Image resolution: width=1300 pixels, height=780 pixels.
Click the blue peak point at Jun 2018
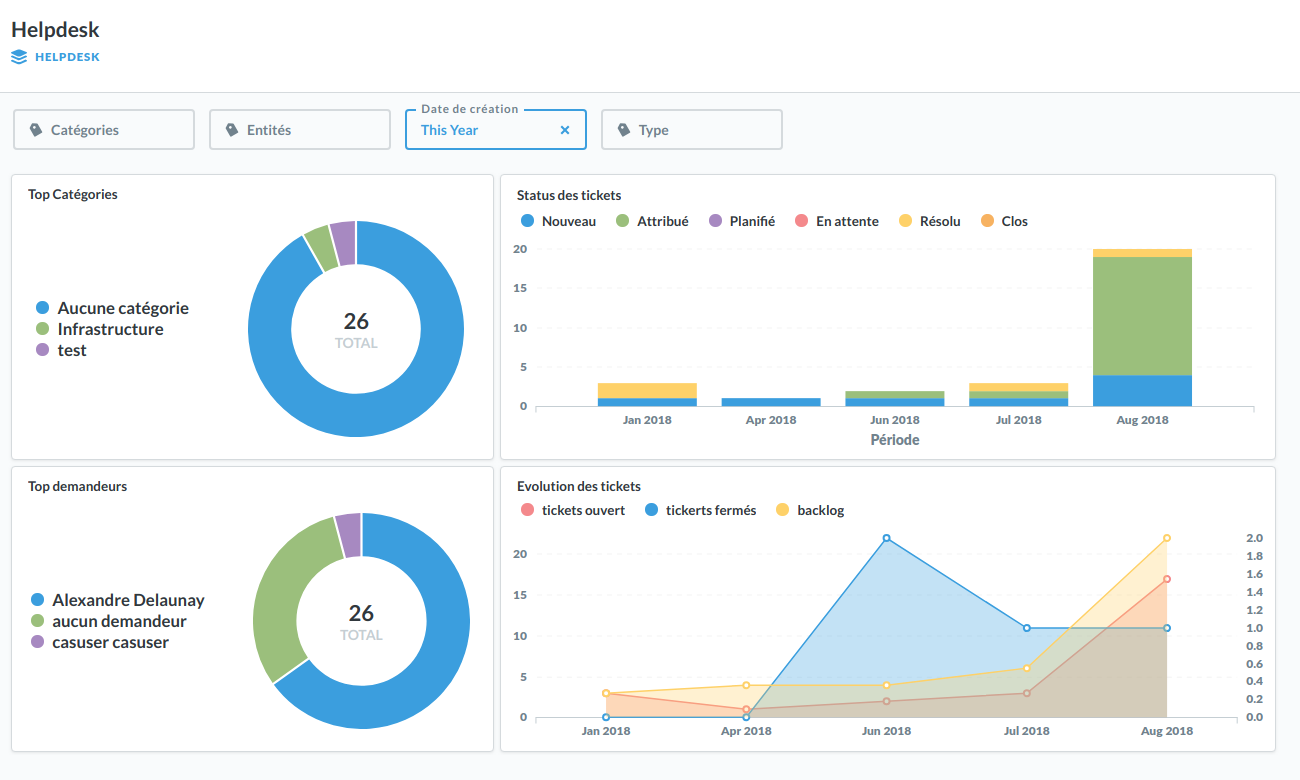pos(887,538)
